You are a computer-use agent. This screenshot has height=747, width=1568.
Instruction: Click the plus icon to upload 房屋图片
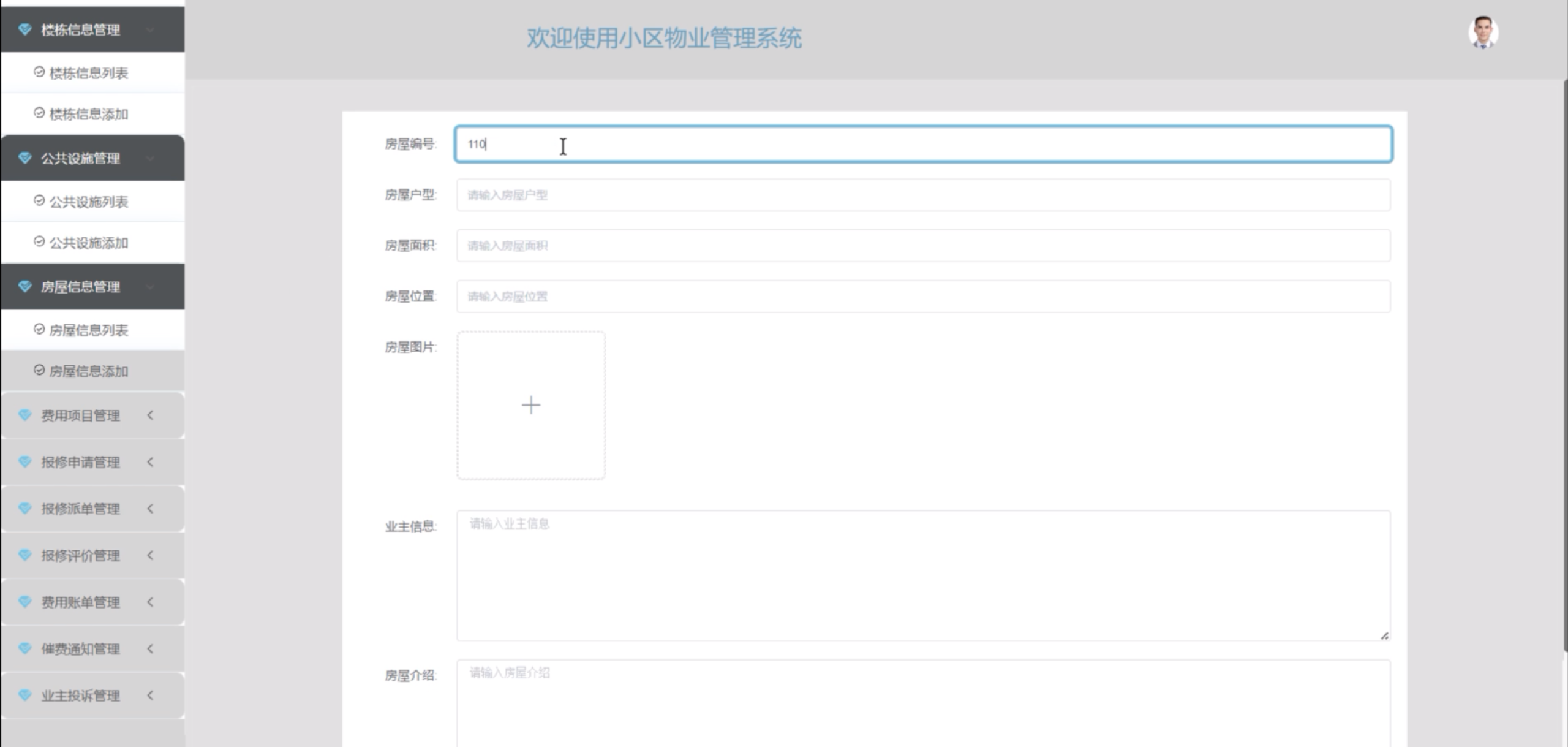(x=530, y=404)
